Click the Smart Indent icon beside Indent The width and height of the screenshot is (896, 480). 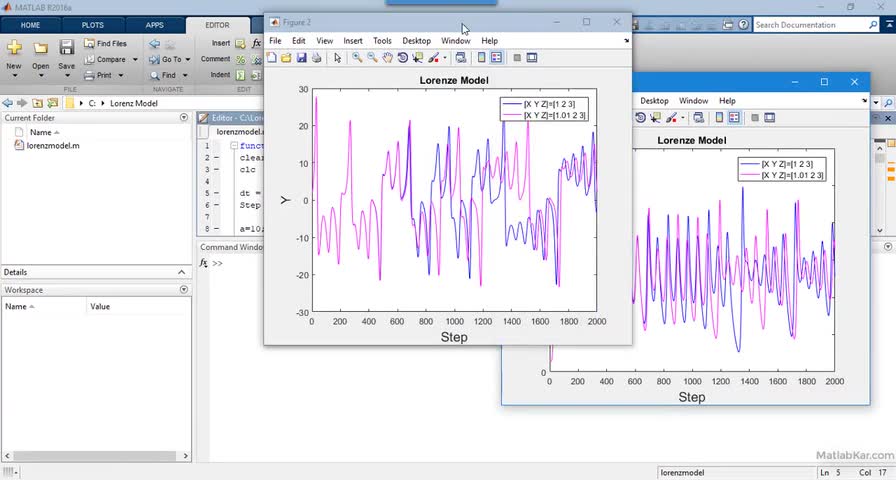(x=241, y=75)
